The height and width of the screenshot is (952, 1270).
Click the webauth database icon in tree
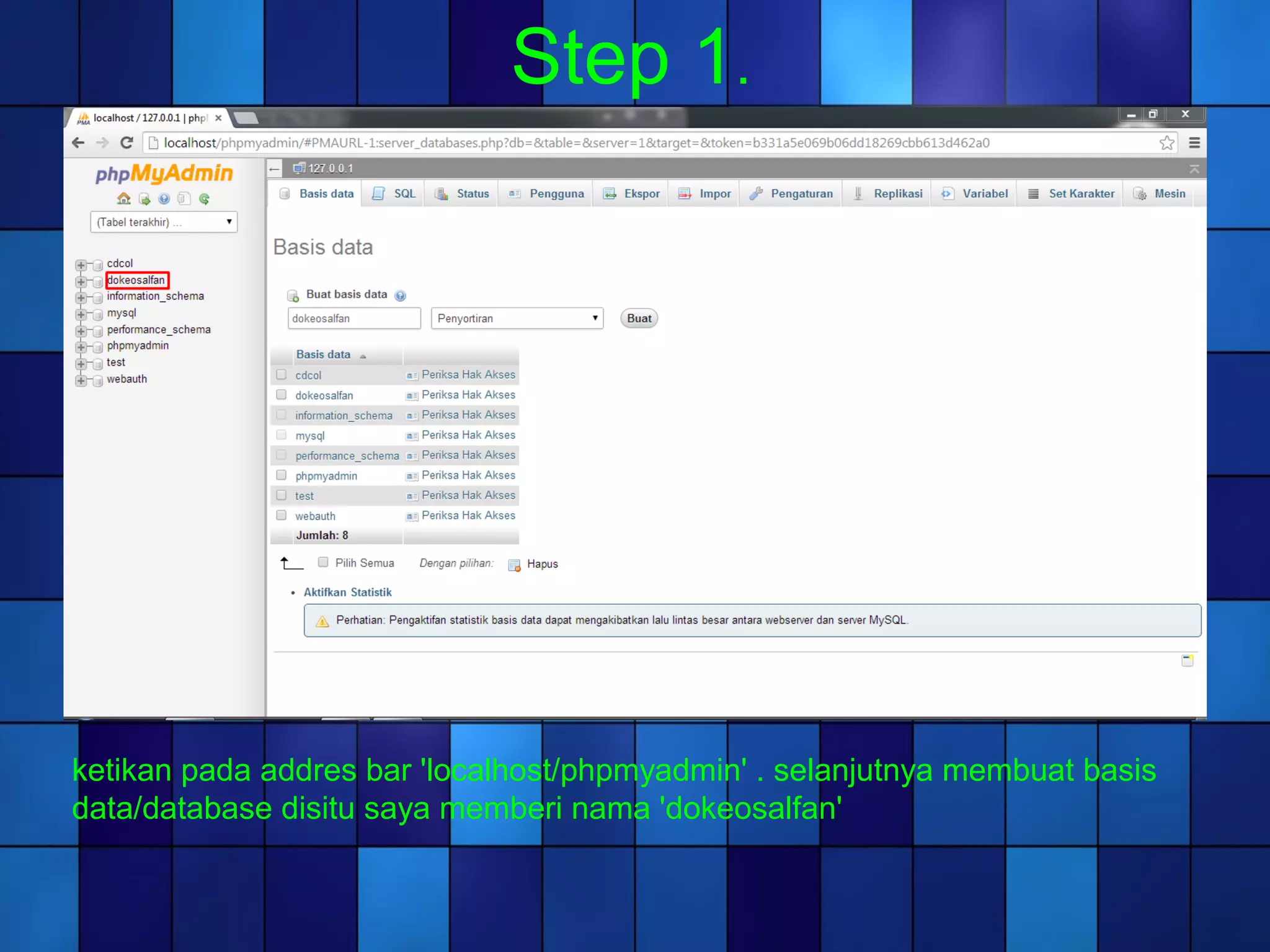click(x=97, y=381)
